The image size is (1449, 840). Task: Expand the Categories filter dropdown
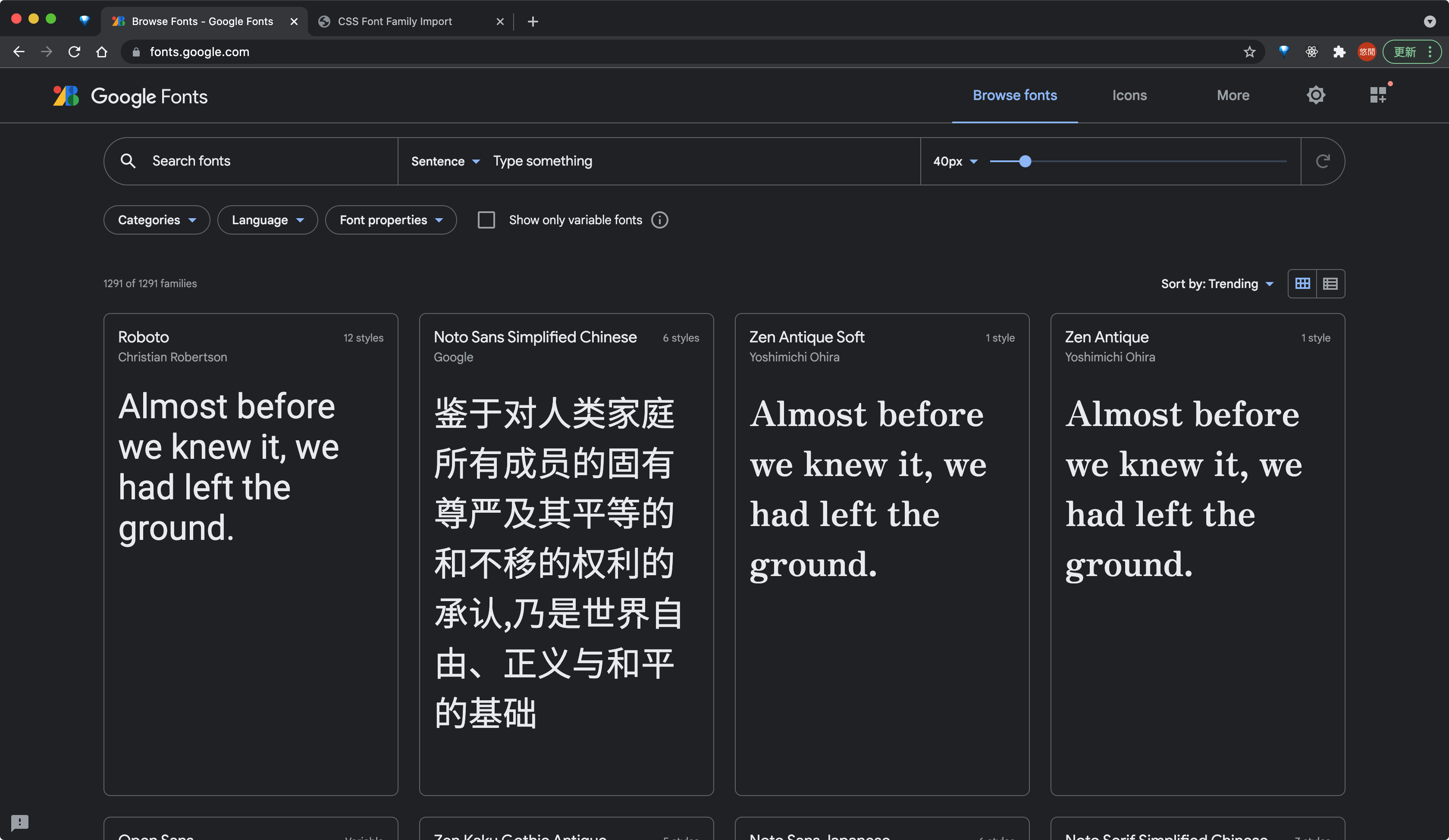point(157,220)
